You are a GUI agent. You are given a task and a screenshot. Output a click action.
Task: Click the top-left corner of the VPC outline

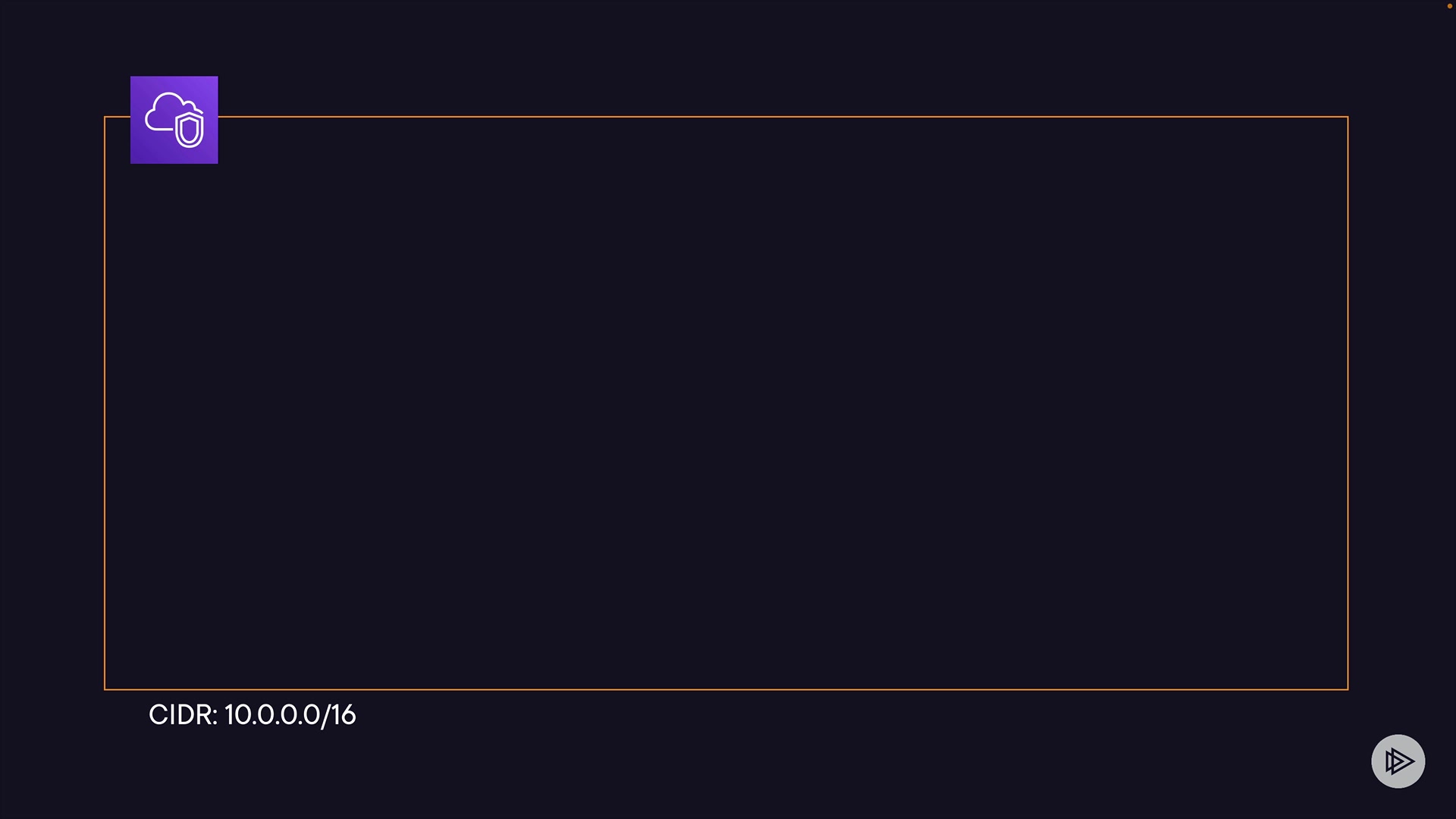pos(105,117)
